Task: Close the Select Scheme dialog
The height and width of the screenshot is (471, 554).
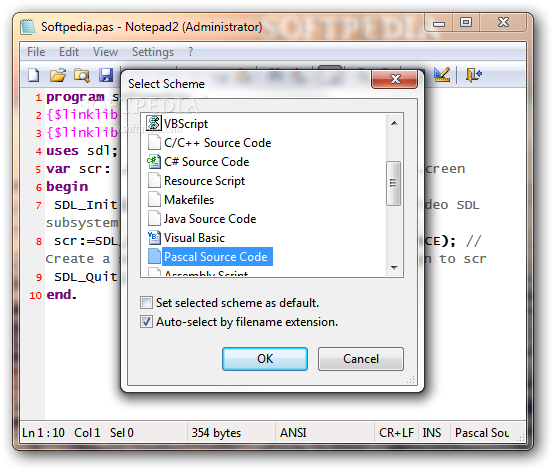Action: [x=395, y=79]
